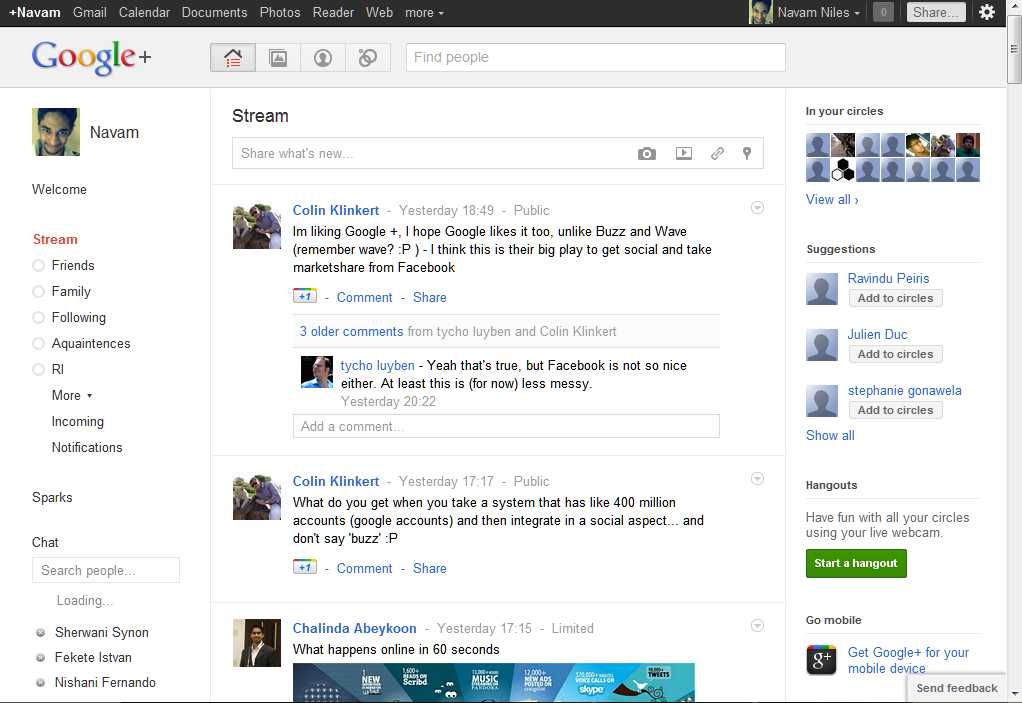Click the link icon in the share box
The height and width of the screenshot is (703, 1022).
(x=717, y=153)
